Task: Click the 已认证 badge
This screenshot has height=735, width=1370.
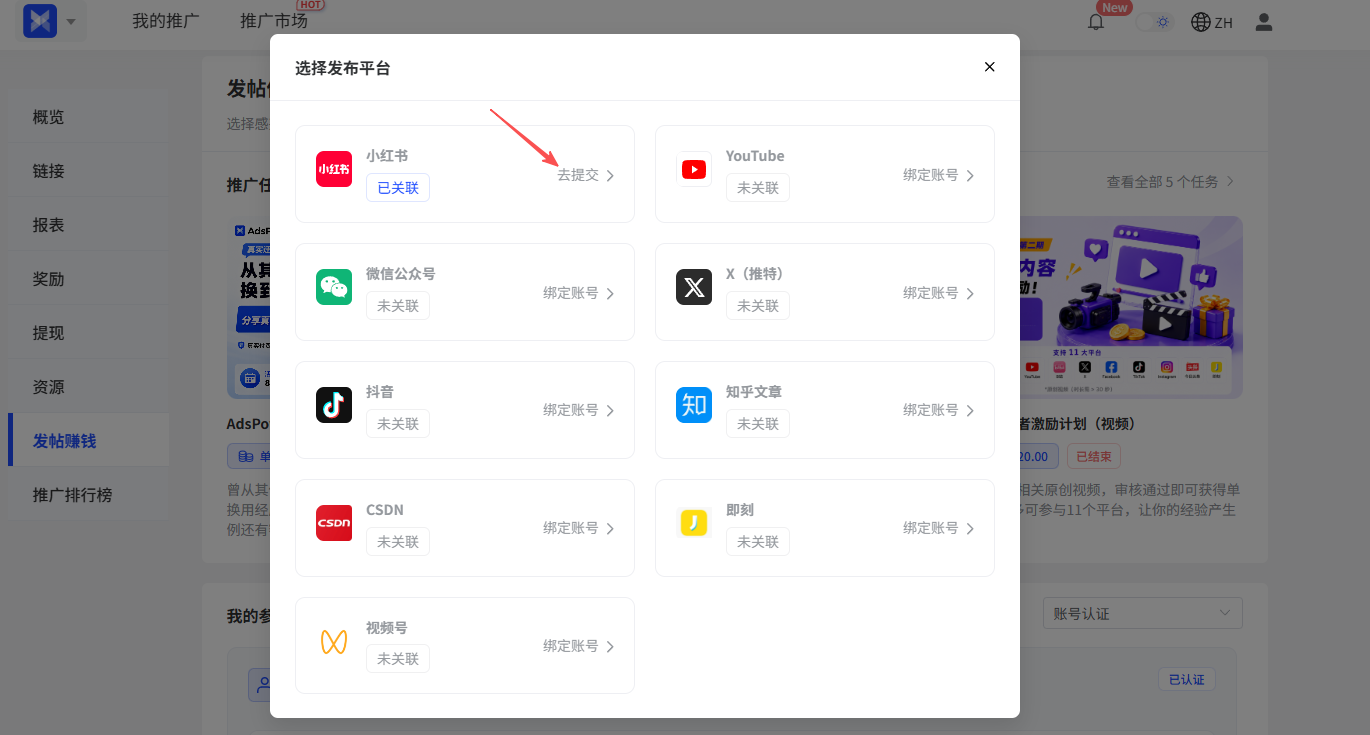Action: pos(1187,679)
